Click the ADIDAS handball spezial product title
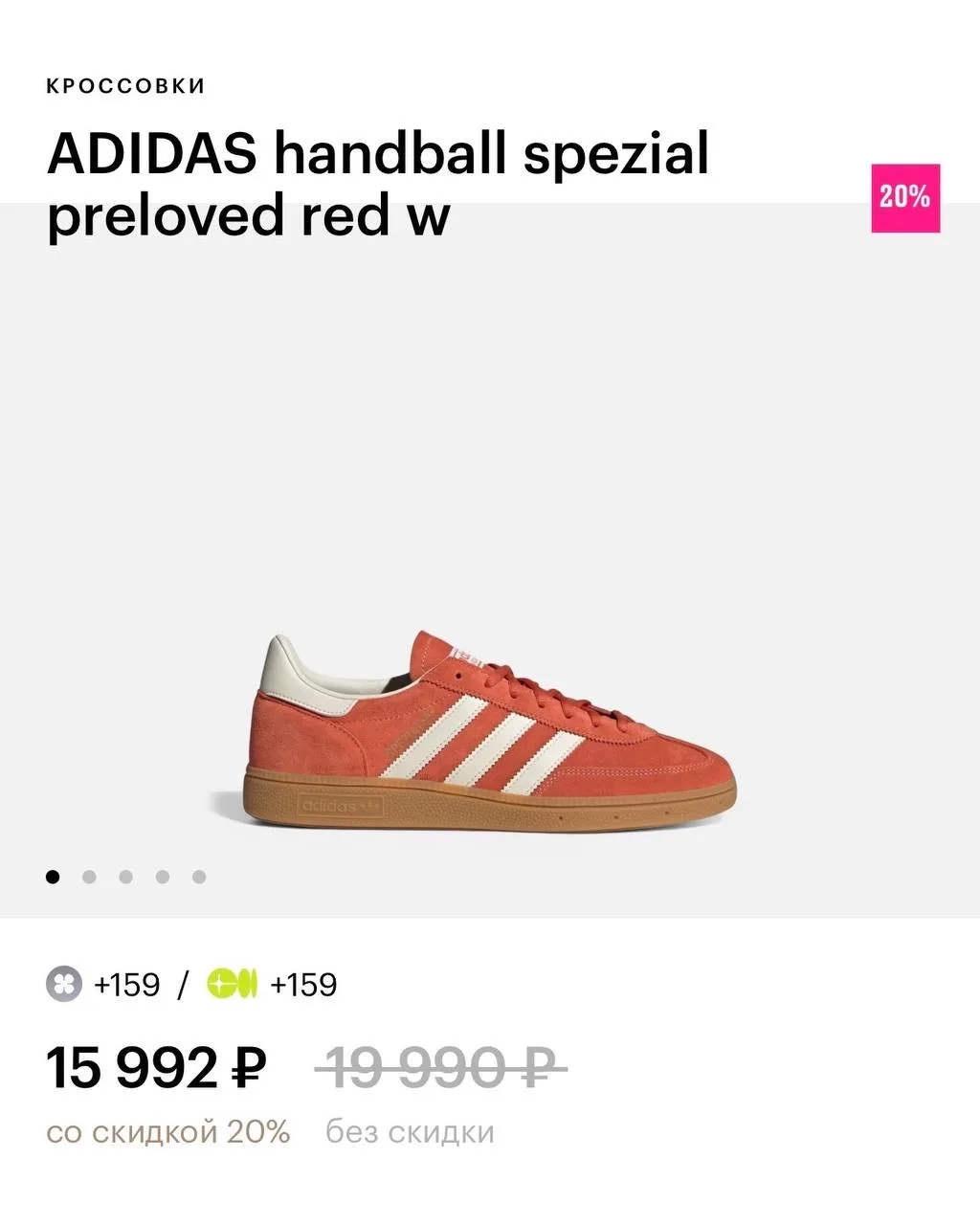Viewport: 980px width, 1225px height. [378, 184]
